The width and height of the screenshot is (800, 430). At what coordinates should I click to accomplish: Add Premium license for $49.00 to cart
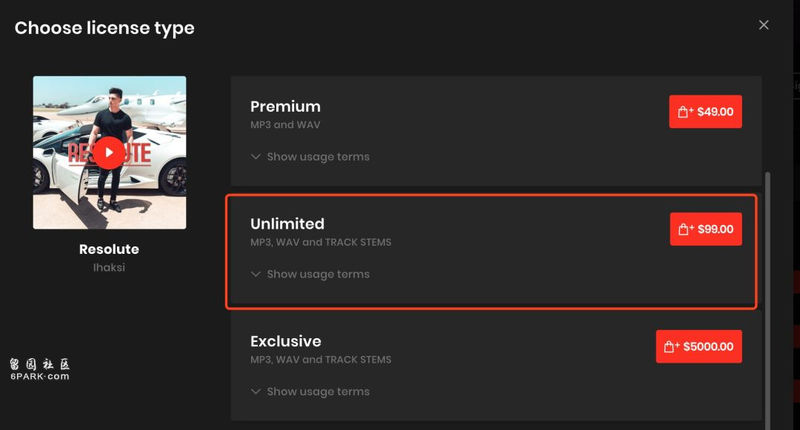pos(706,112)
